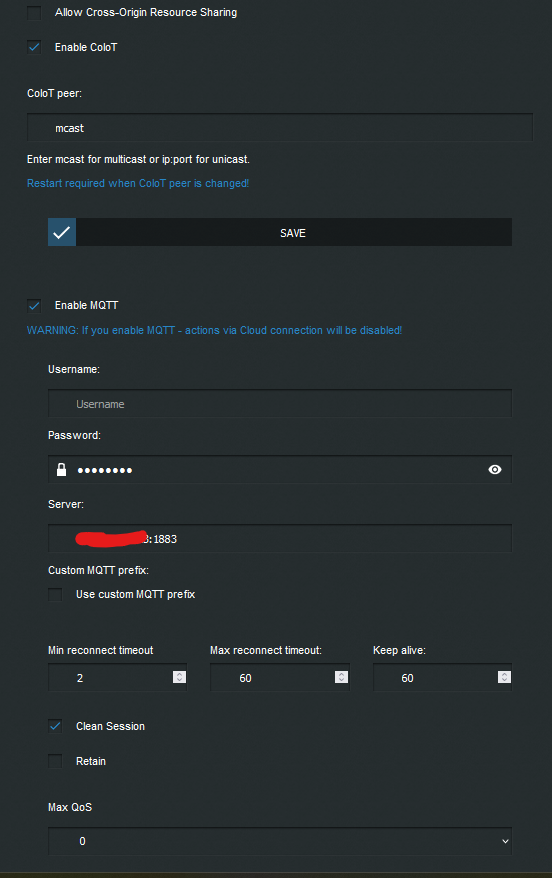This screenshot has height=878, width=552.
Task: Adjust Keep alive stepper arrows
Action: [x=504, y=678]
